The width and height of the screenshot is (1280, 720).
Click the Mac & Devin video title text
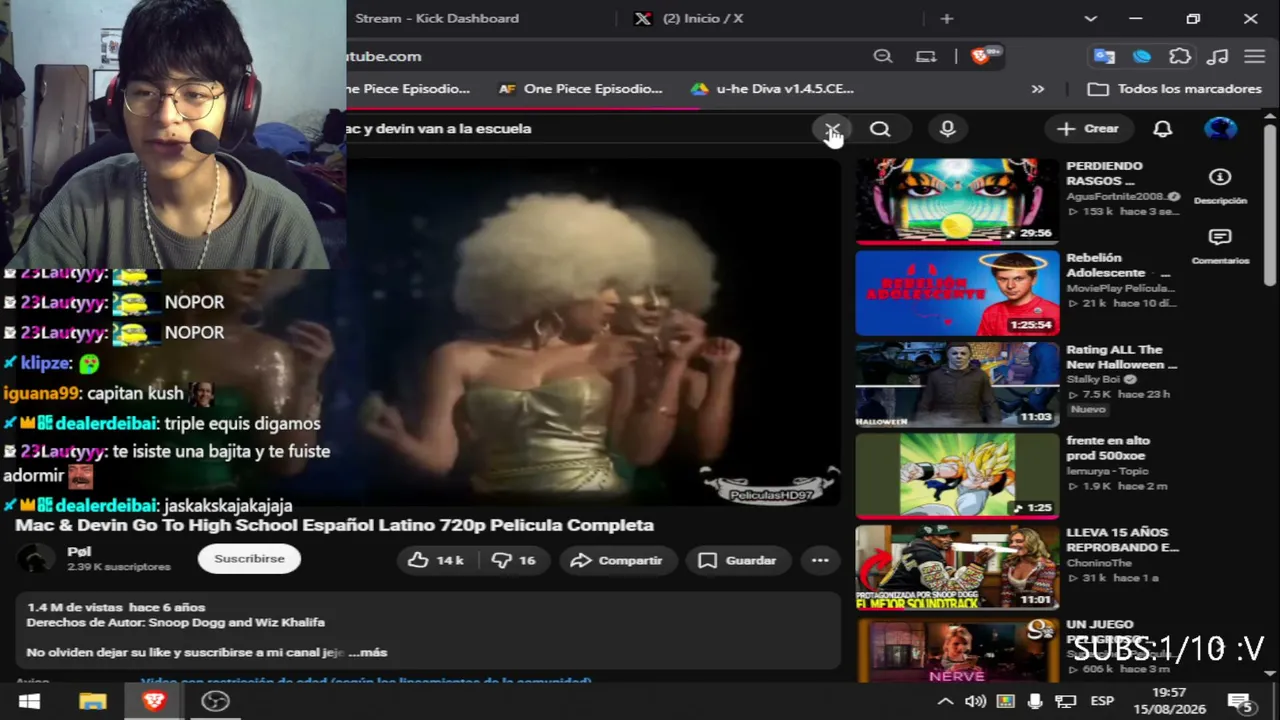334,526
